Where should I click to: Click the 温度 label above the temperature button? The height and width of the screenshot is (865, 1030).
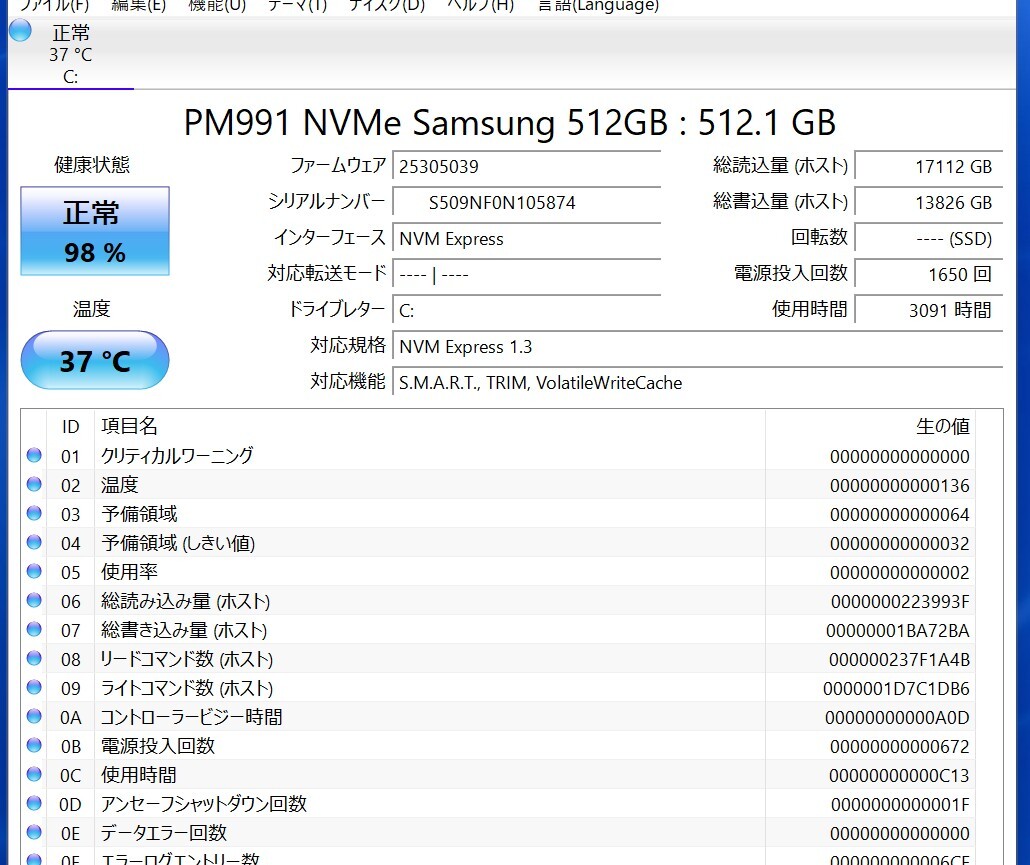click(x=91, y=308)
